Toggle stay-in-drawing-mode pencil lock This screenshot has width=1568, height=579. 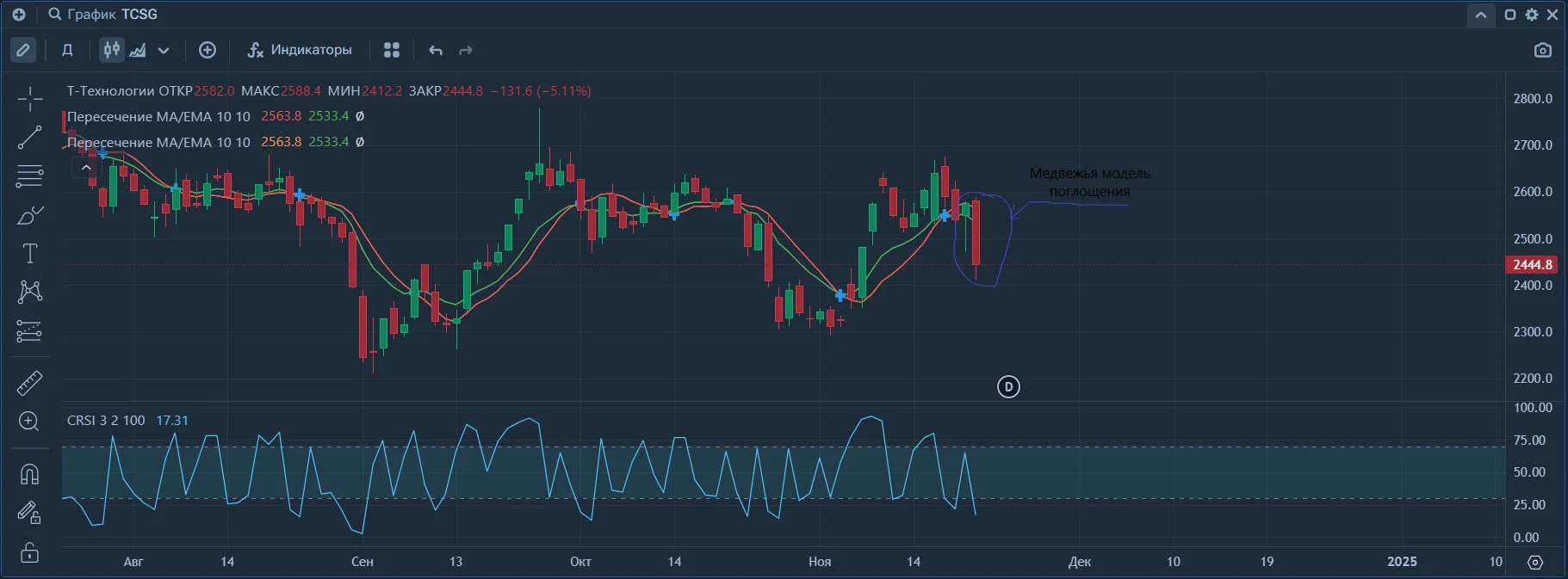[29, 513]
